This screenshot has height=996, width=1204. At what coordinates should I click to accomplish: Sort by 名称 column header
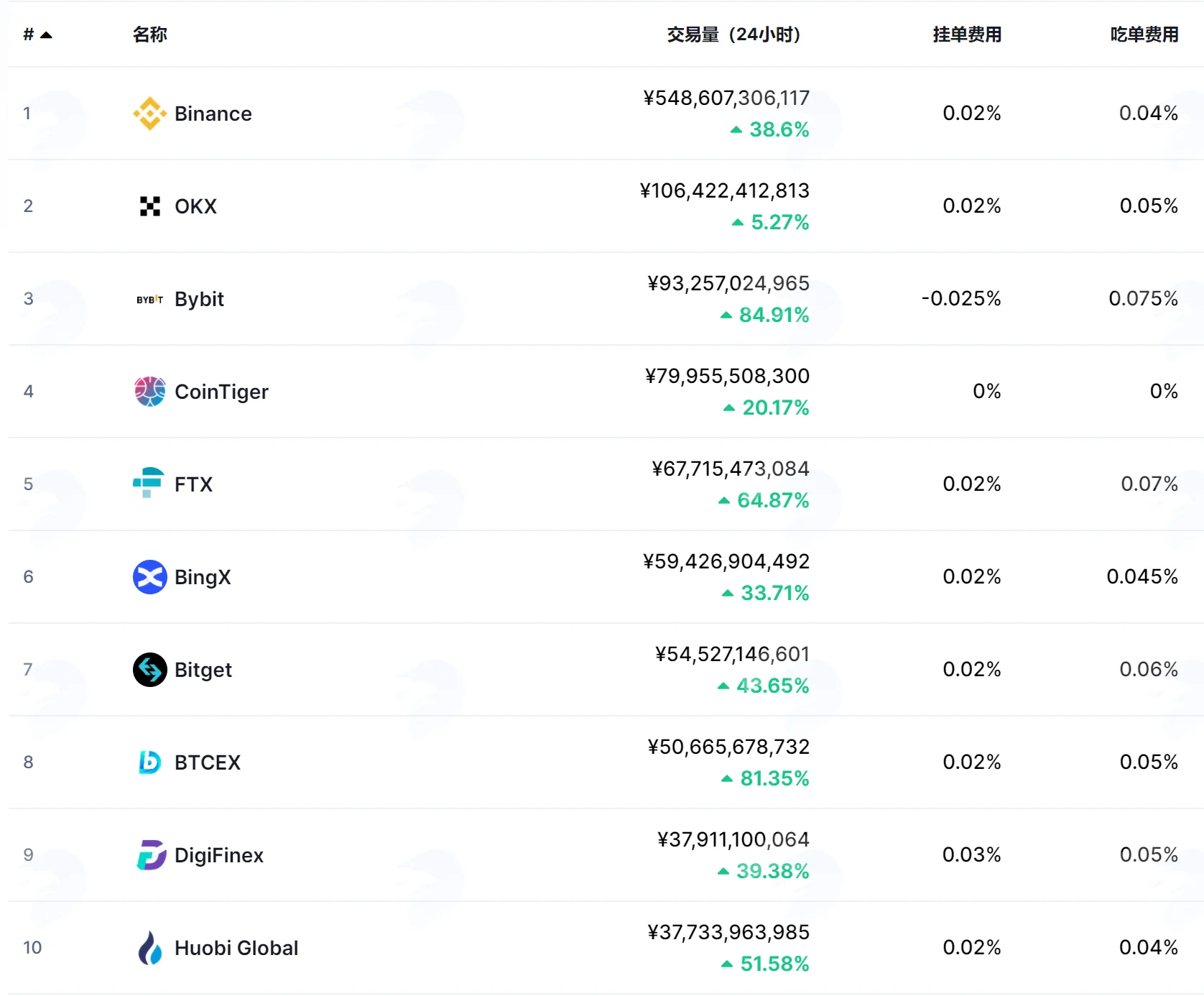(150, 34)
